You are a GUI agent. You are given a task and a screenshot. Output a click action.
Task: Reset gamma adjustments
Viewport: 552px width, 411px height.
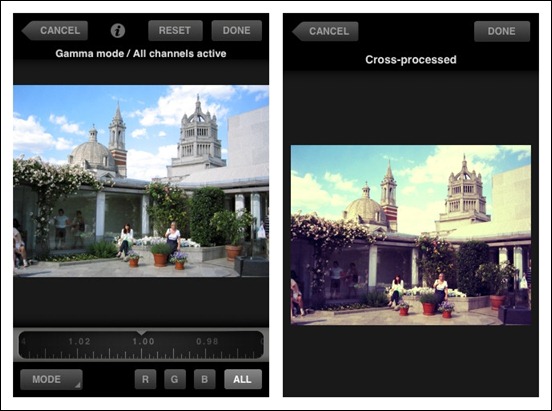point(175,31)
